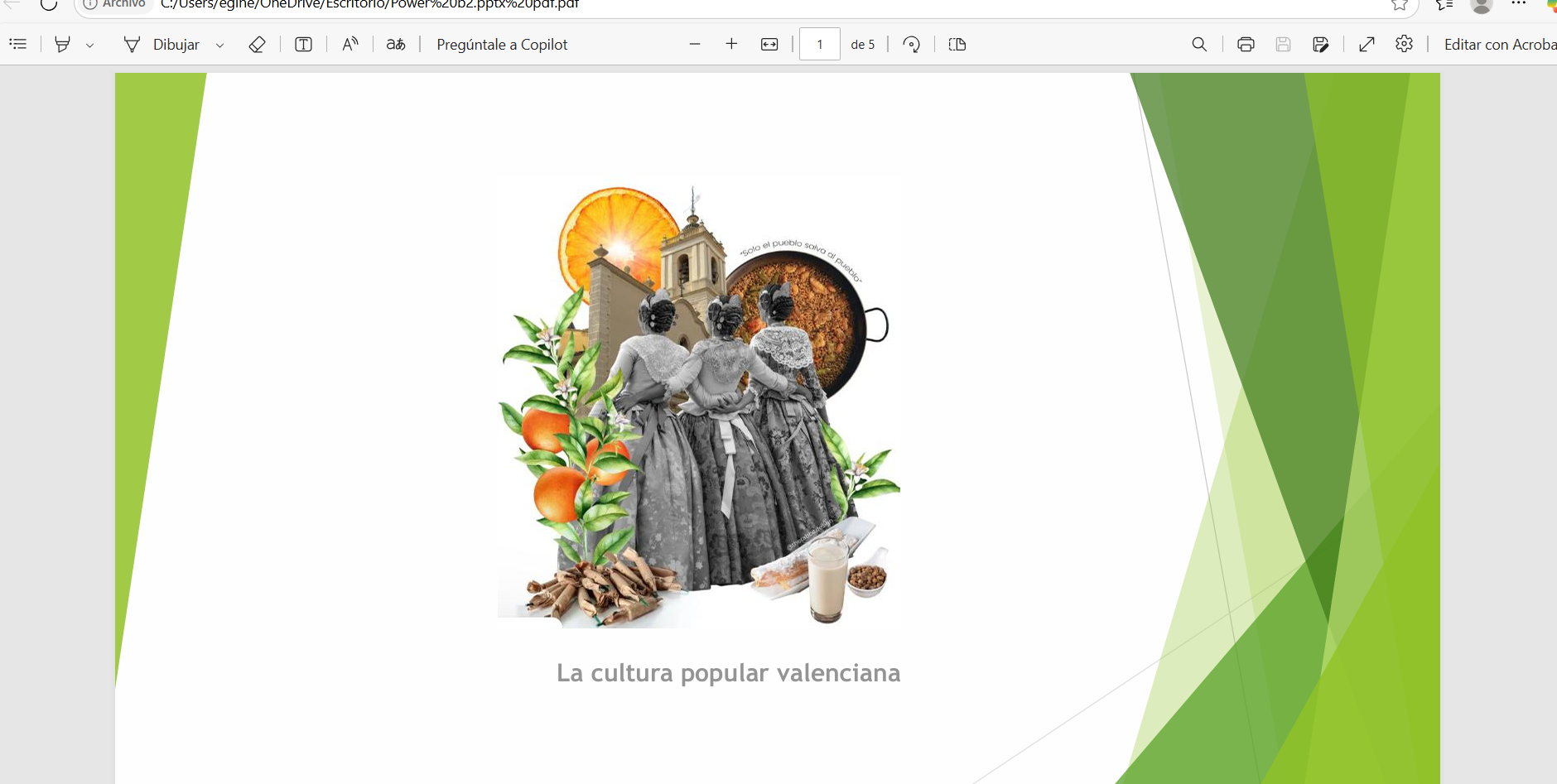Toggle fit to width view
Viewport: 1557px width, 784px height.
(769, 45)
